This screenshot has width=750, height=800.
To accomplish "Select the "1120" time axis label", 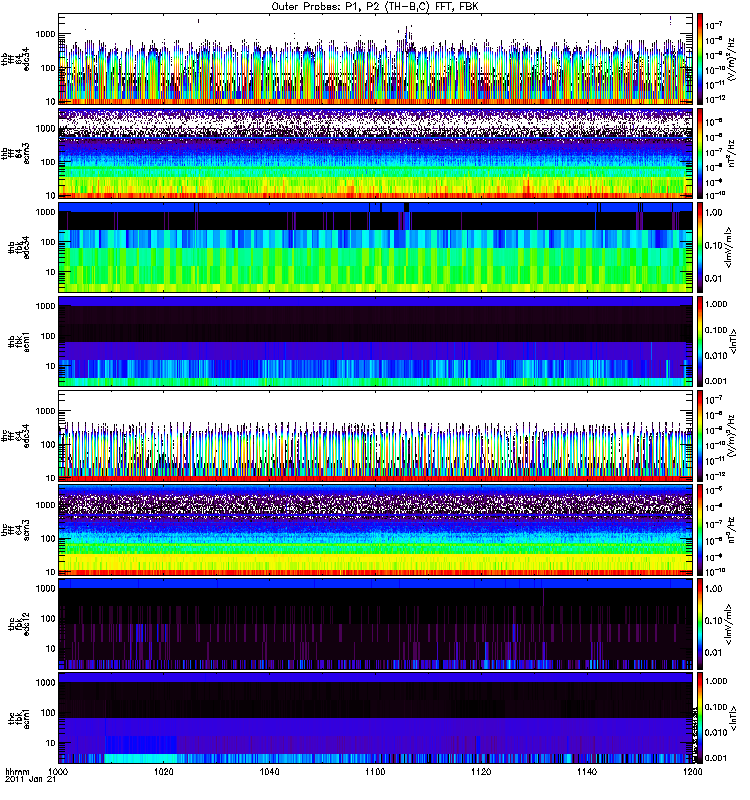I will coord(481,771).
